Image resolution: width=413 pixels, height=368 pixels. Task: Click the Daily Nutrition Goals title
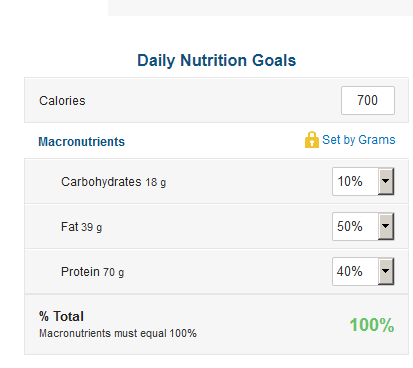[x=217, y=61]
